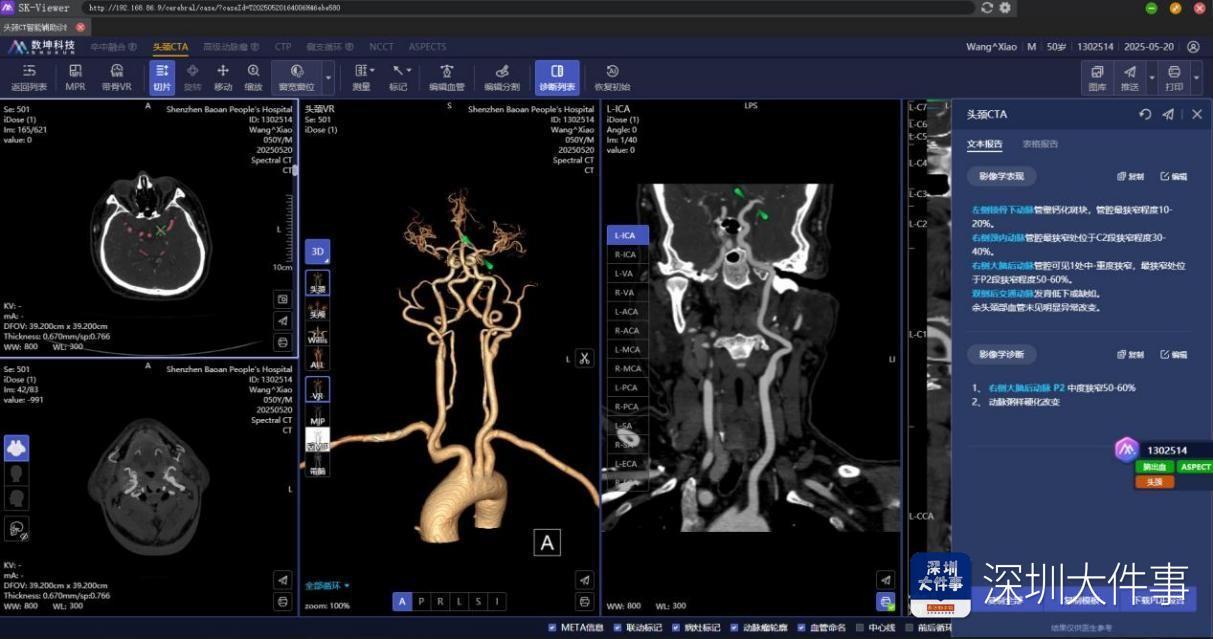Open the 图库 gallery icon
This screenshot has width=1213, height=639.
click(1097, 77)
